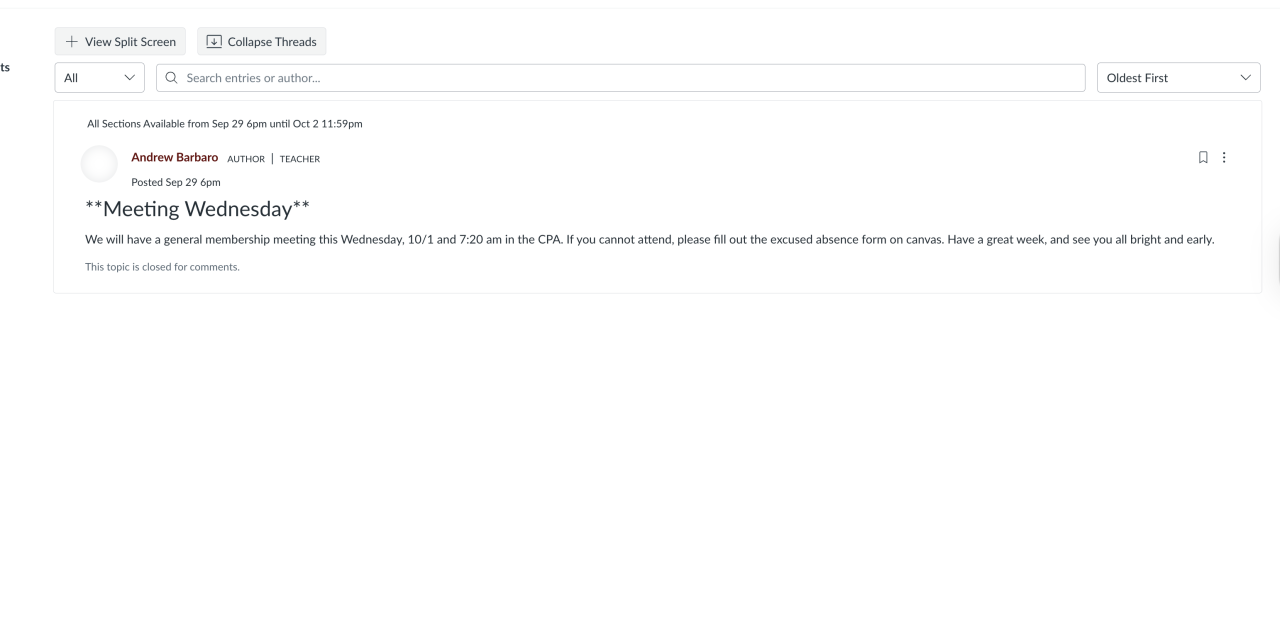Open the three-dot options menu on the post
Image resolution: width=1280 pixels, height=624 pixels.
tap(1224, 157)
